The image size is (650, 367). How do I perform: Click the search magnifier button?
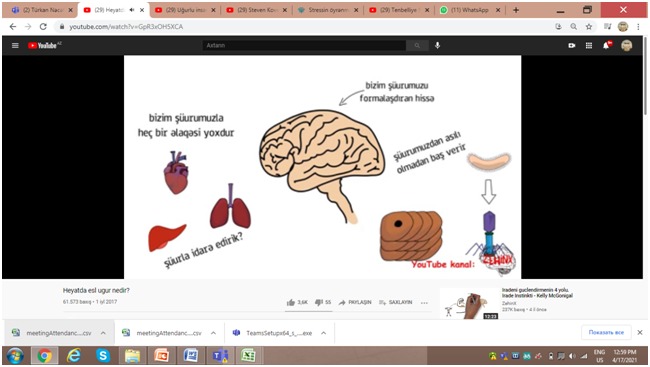click(x=417, y=46)
